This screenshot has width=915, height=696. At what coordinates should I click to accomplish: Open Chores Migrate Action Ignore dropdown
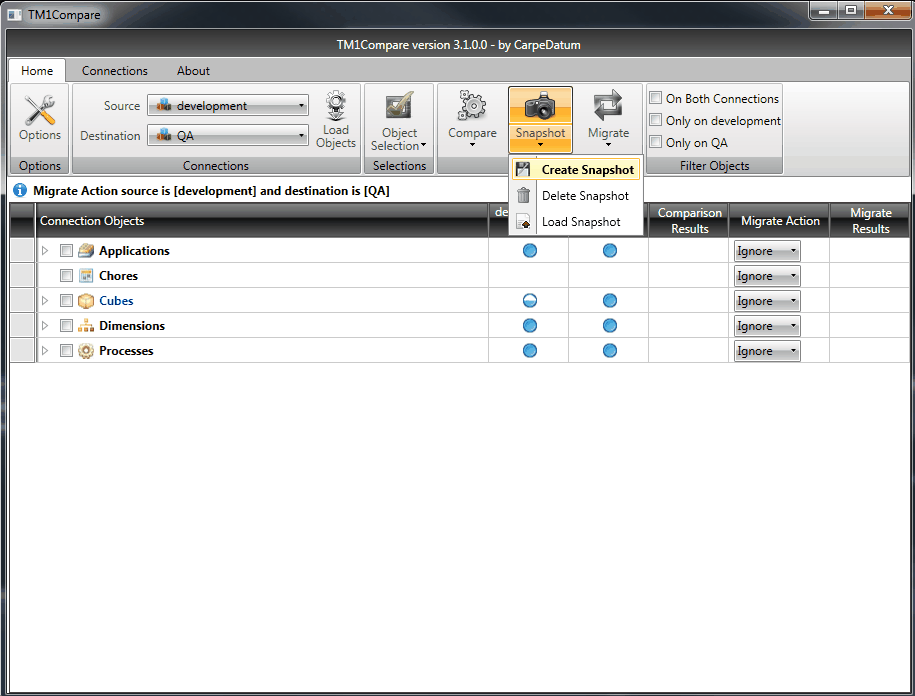[x=767, y=276]
